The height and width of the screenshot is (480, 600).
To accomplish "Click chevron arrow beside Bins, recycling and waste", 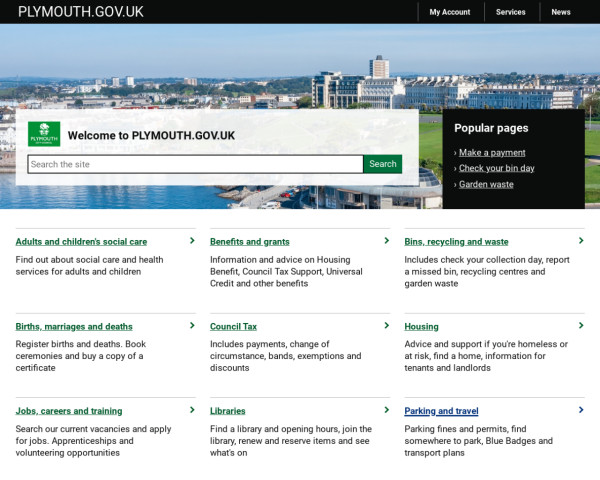I will (581, 241).
